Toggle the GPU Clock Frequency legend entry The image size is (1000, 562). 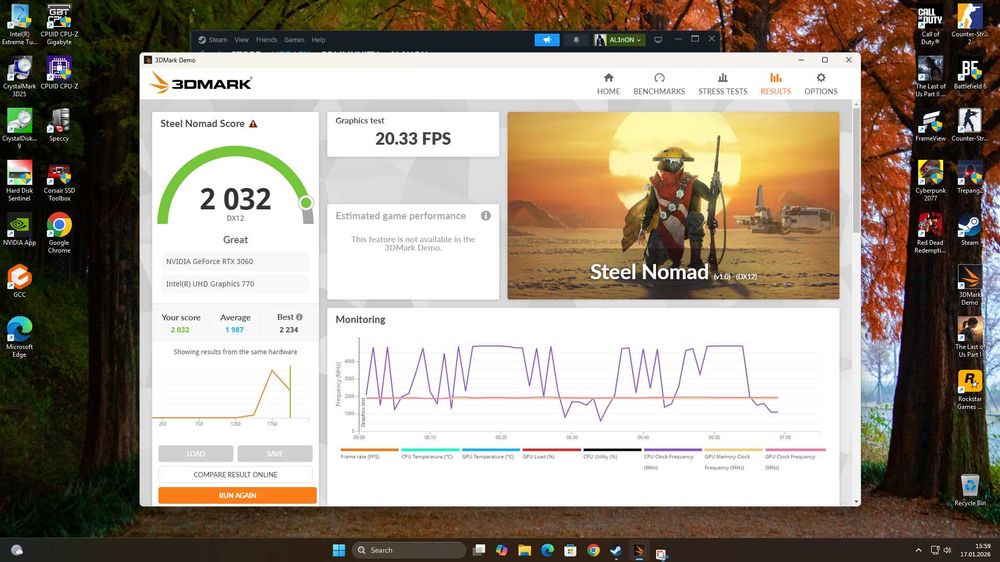pyautogui.click(x=794, y=459)
